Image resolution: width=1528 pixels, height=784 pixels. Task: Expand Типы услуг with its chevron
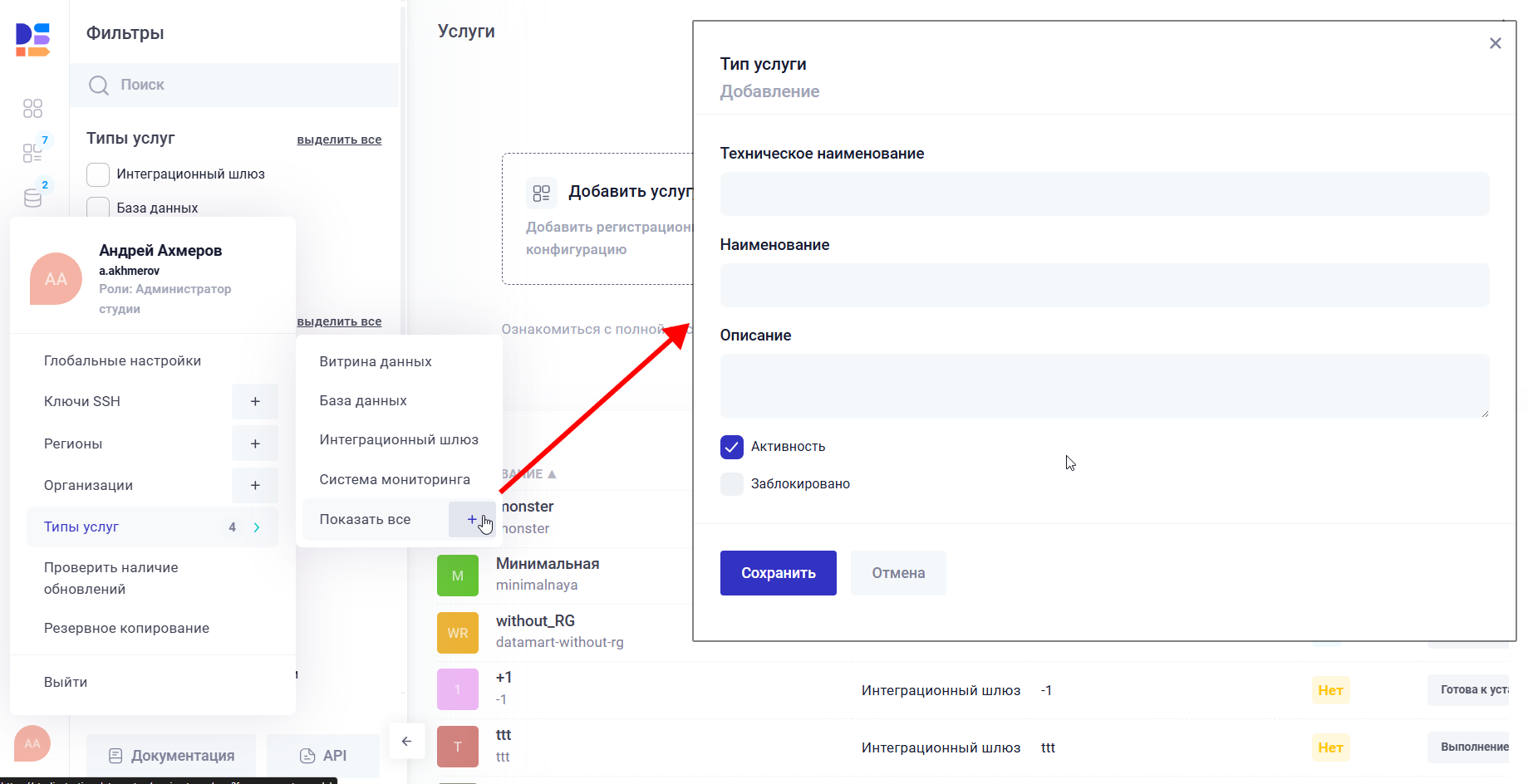tap(258, 527)
